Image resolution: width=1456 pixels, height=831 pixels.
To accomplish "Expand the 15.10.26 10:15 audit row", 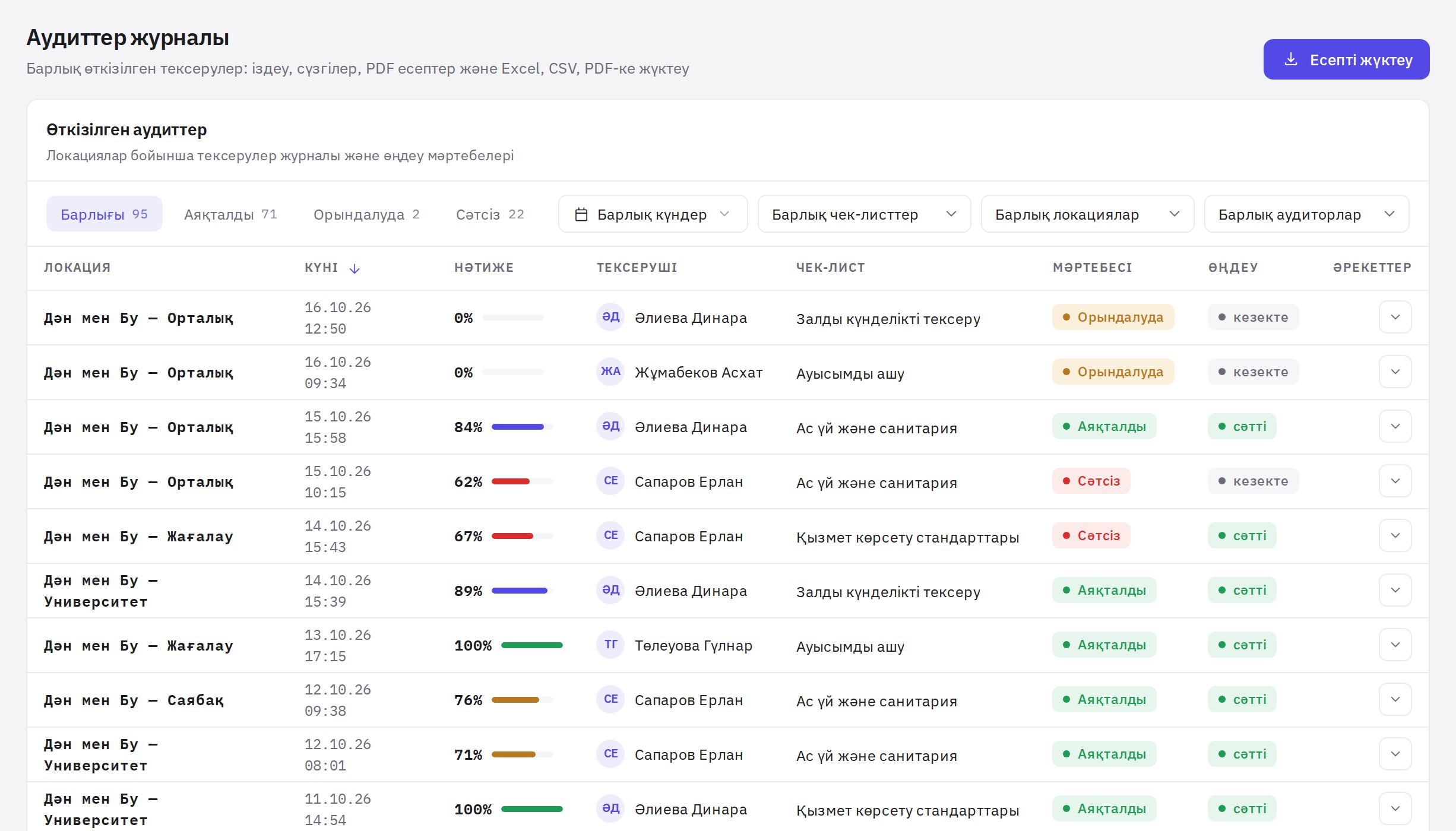I will click(1395, 481).
